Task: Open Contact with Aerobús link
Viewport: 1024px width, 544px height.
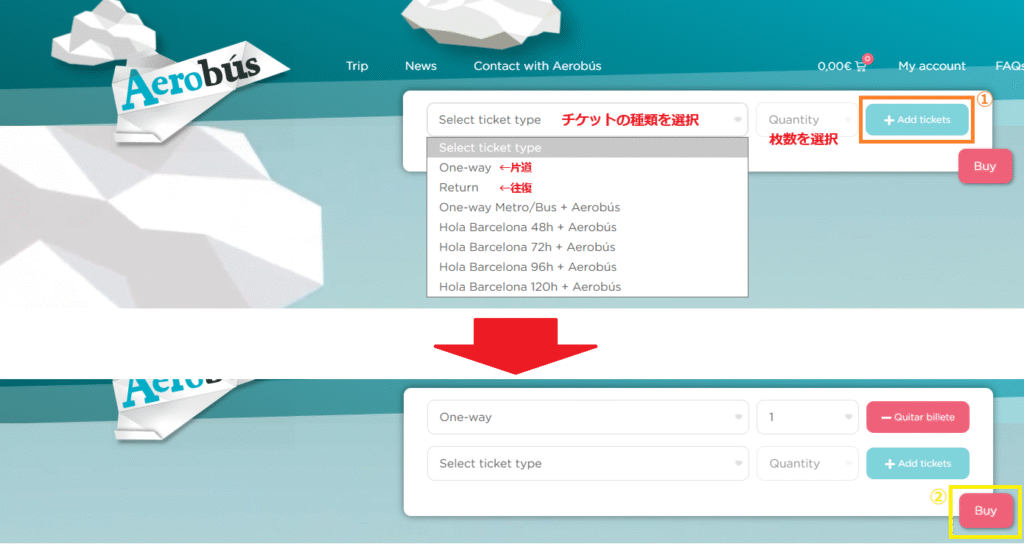Action: 537,66
